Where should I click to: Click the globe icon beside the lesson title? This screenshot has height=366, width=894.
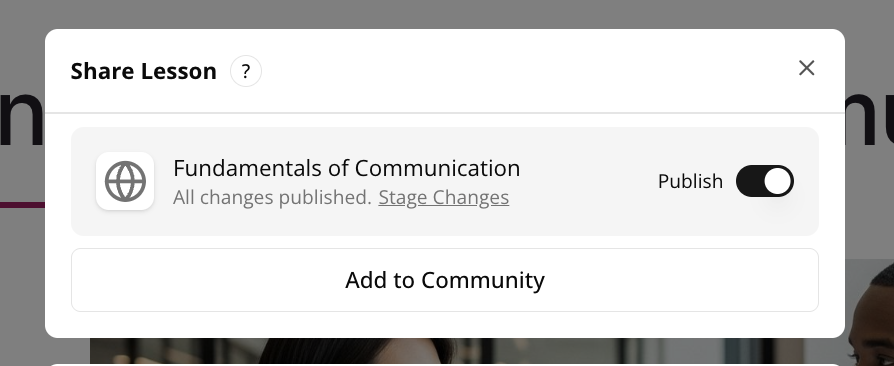tap(125, 181)
